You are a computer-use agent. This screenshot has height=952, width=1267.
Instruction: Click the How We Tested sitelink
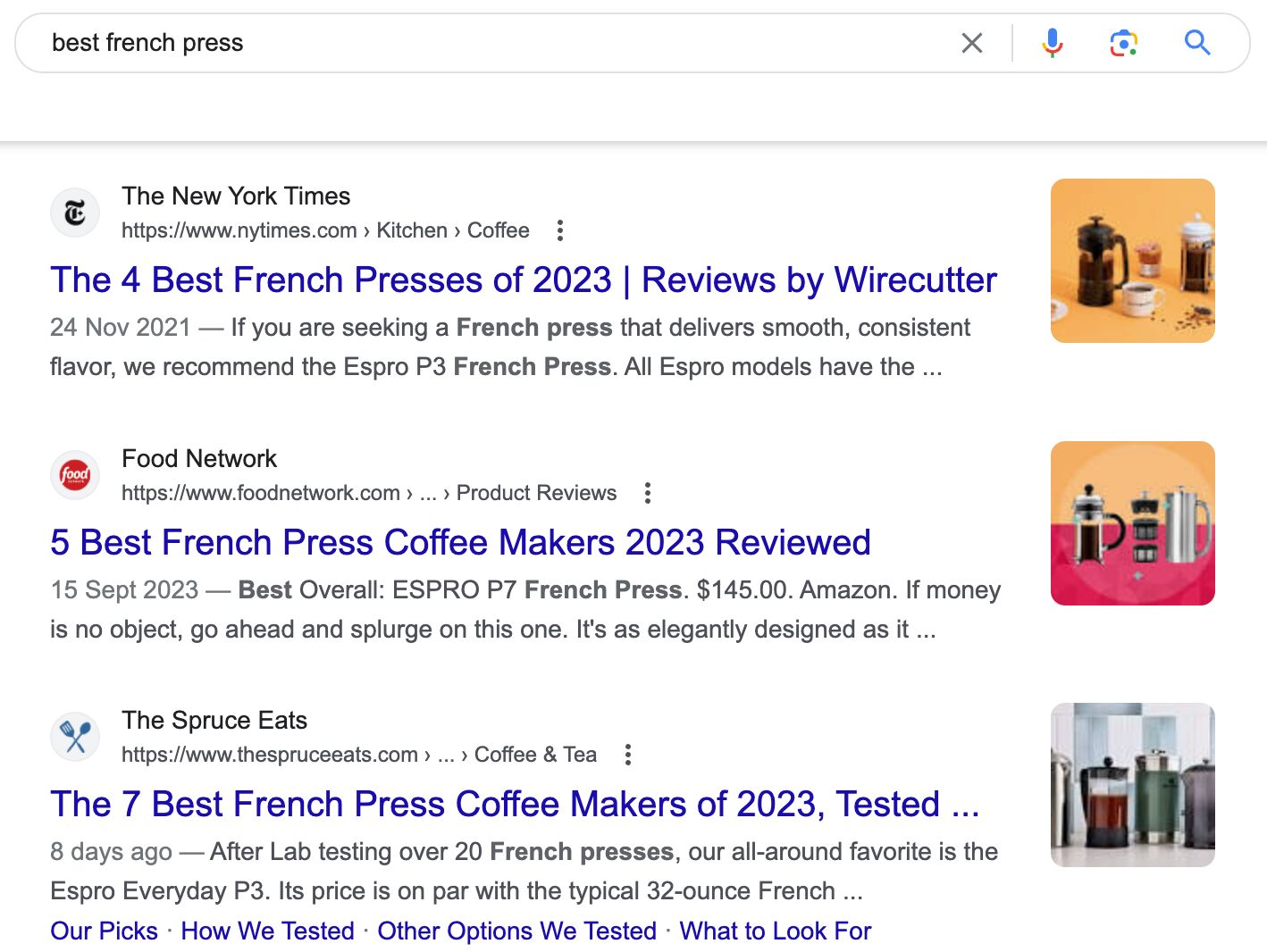[x=266, y=931]
